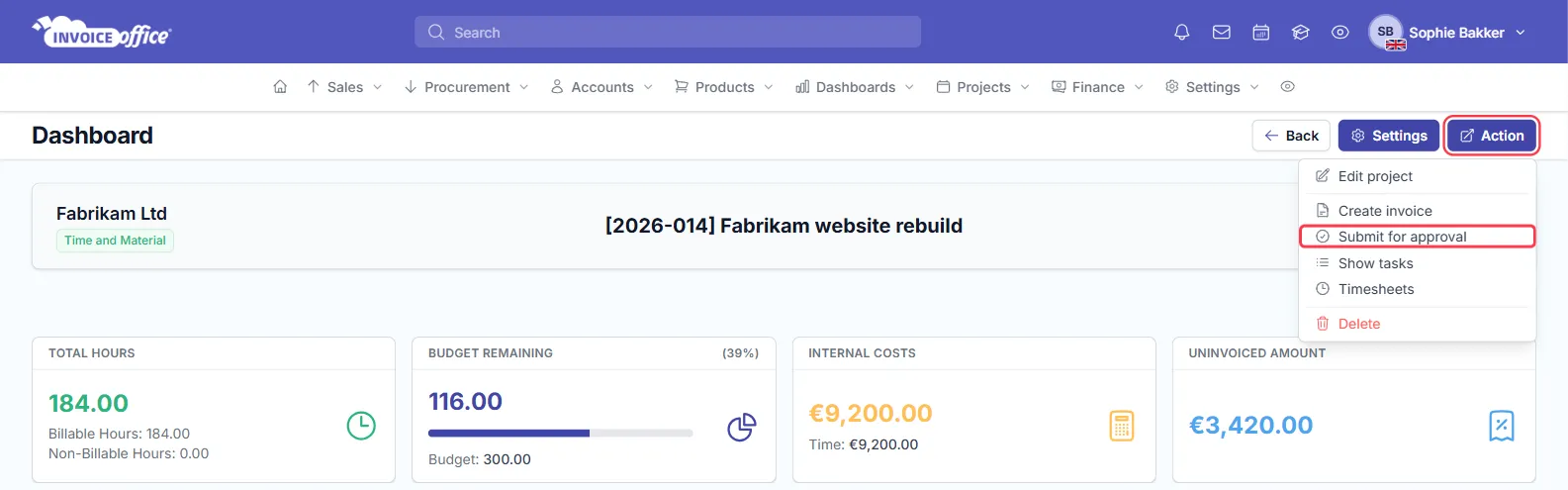Click the calculator icon in Internal Costs
Screen dimensions: 1568x490
(1122, 426)
